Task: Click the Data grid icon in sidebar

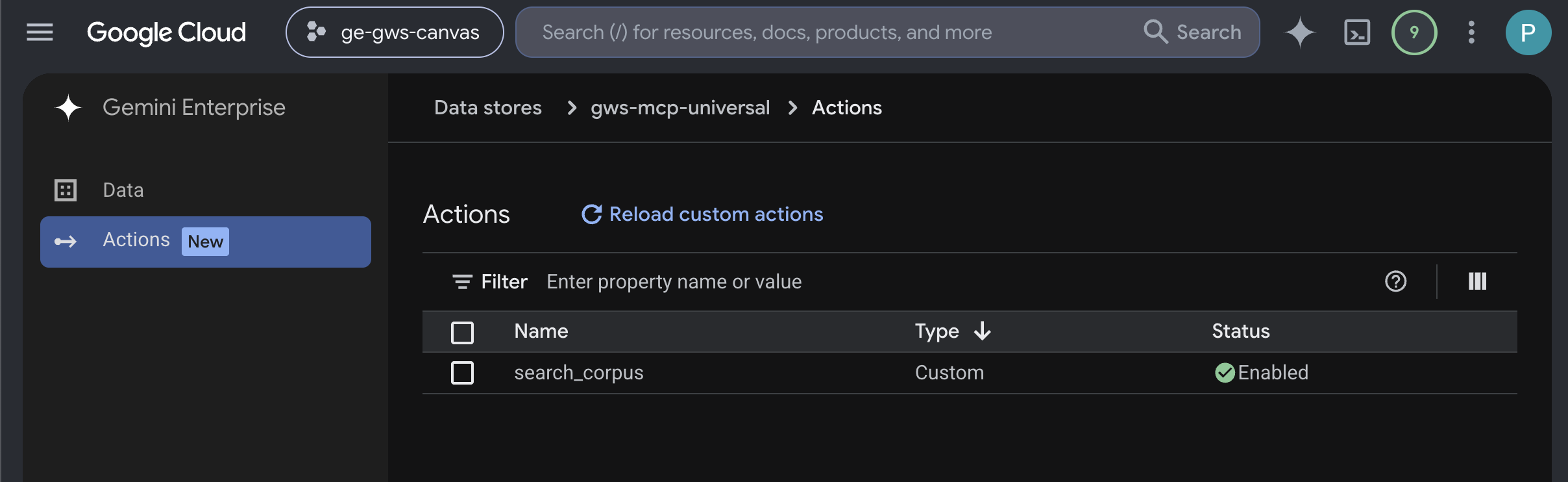Action: [66, 190]
